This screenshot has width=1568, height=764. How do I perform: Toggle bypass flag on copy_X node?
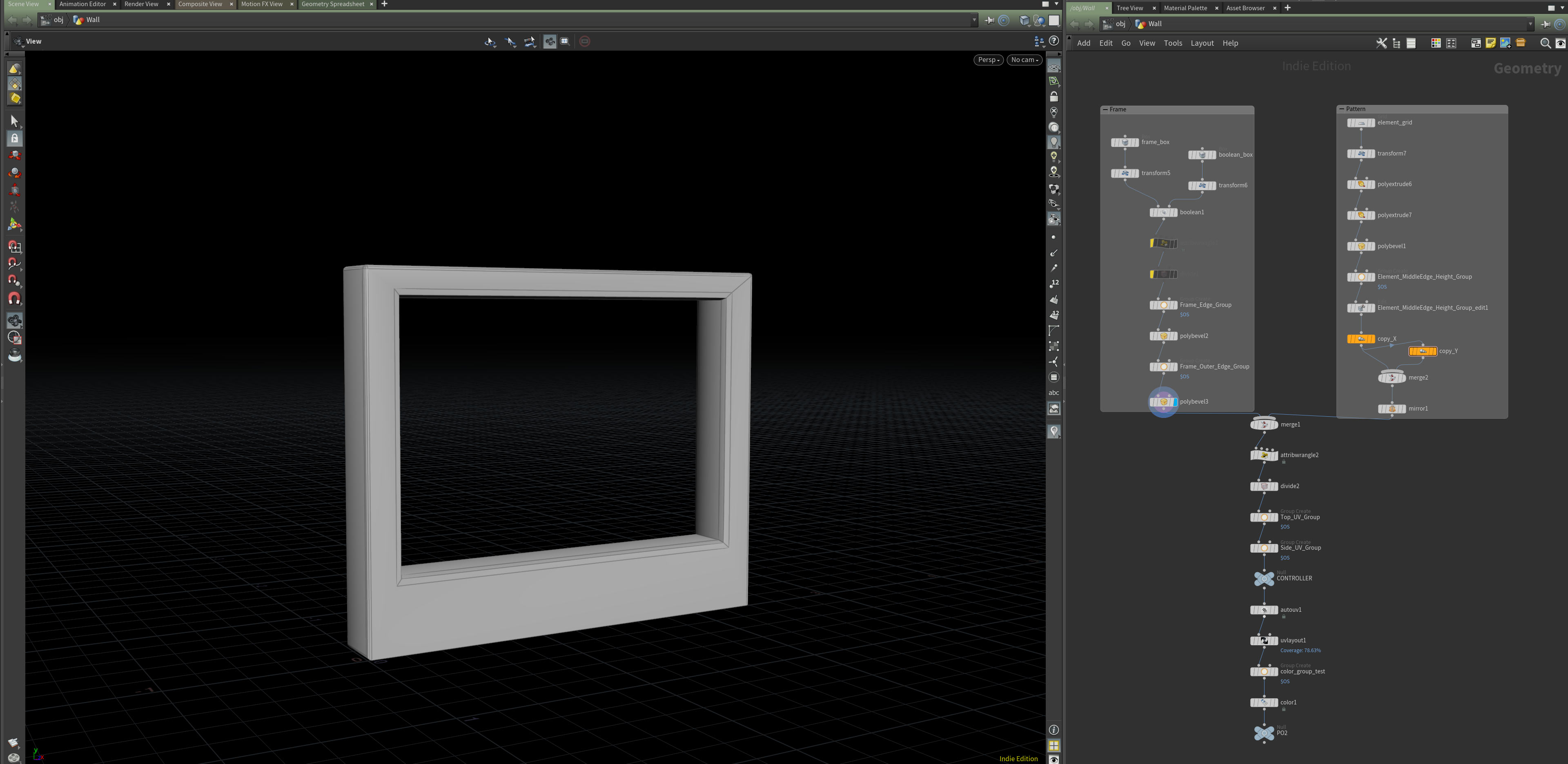pos(1350,339)
